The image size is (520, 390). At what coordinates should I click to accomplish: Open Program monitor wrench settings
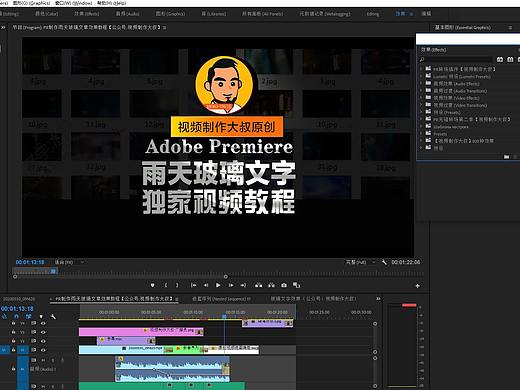click(384, 262)
